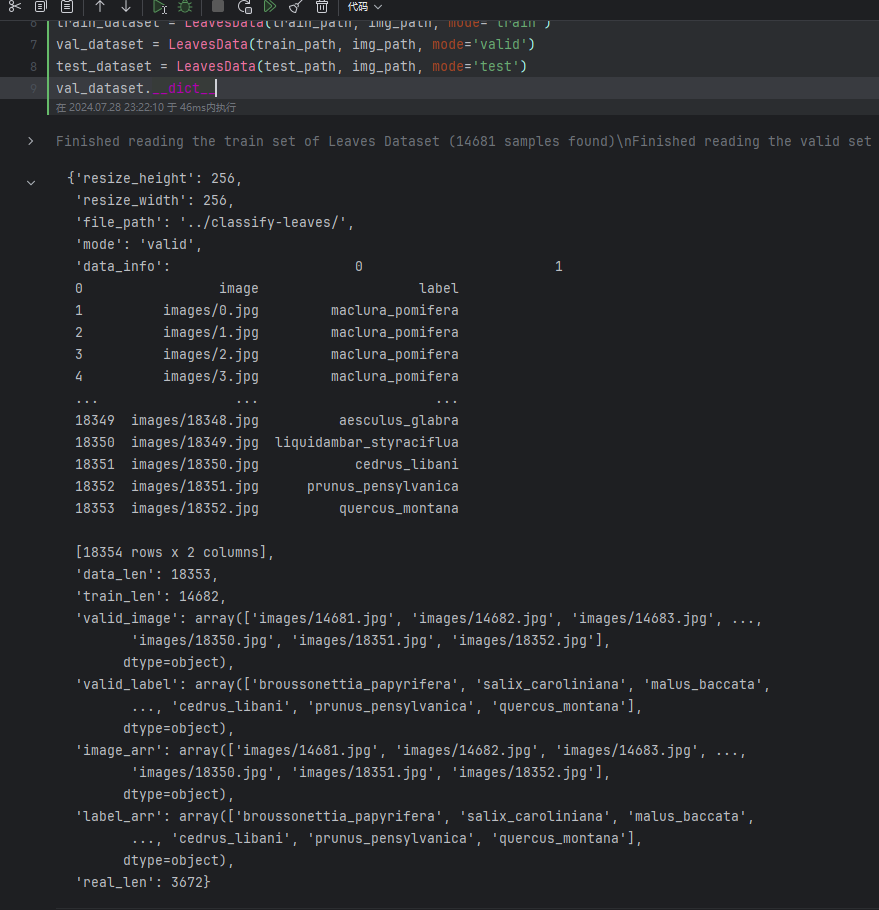Run all cells with the double-play icon
Screen dimensions: 879x910
click(270, 7)
